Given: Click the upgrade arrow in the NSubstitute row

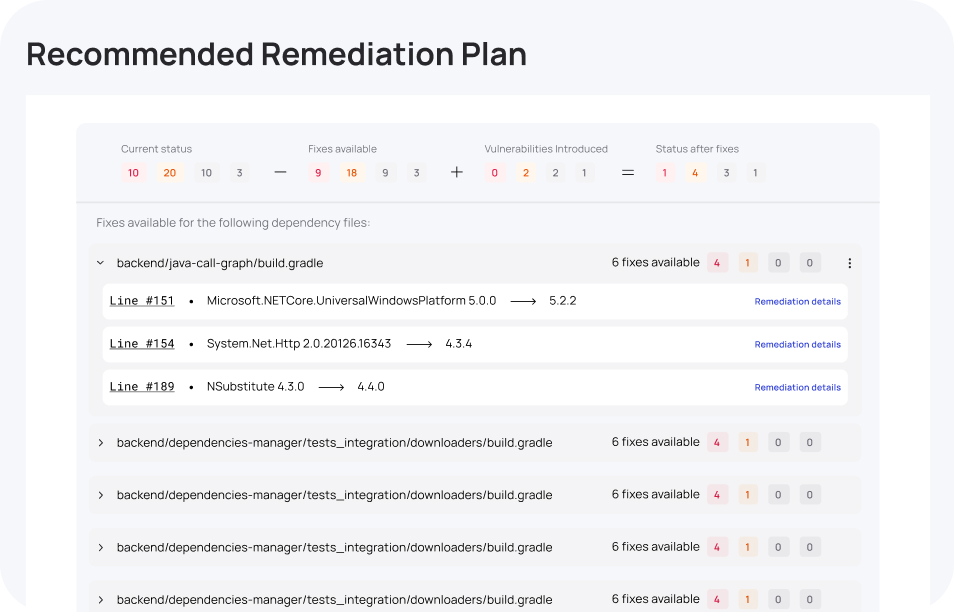Looking at the screenshot, I should pos(331,387).
